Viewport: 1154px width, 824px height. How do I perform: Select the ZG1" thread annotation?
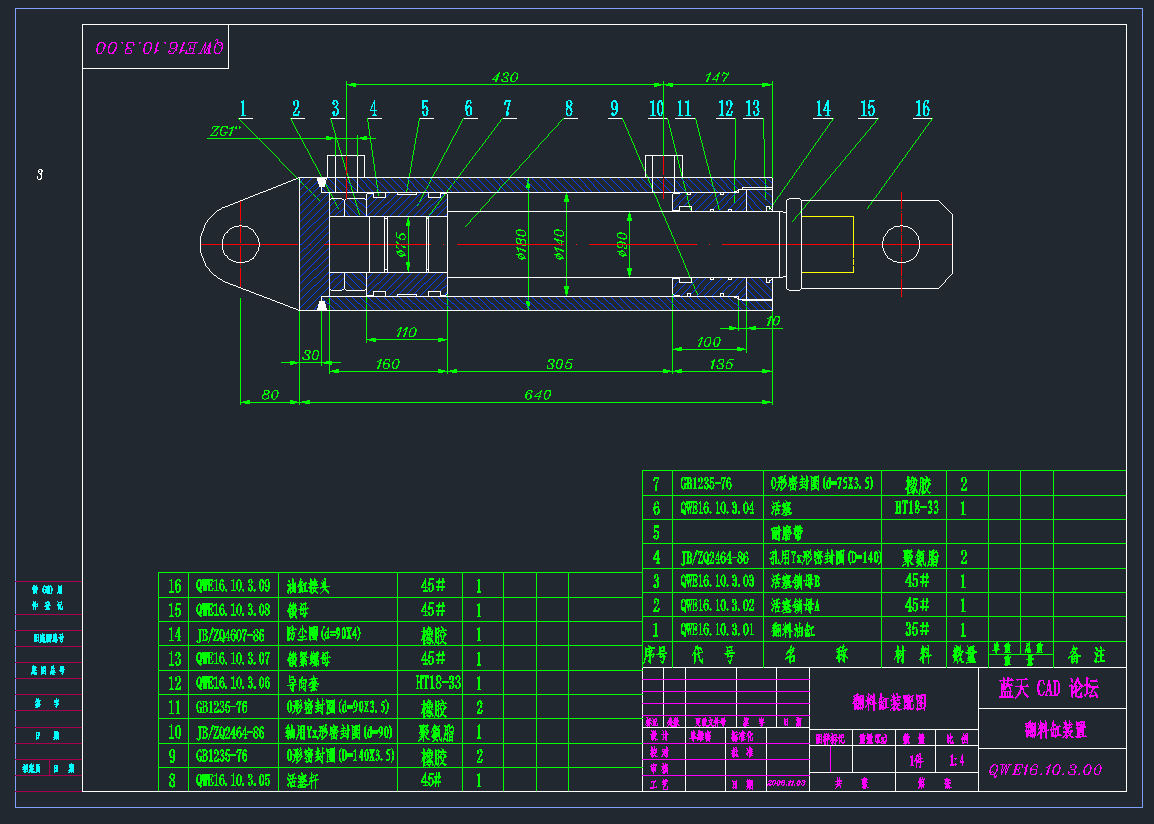[x=226, y=131]
